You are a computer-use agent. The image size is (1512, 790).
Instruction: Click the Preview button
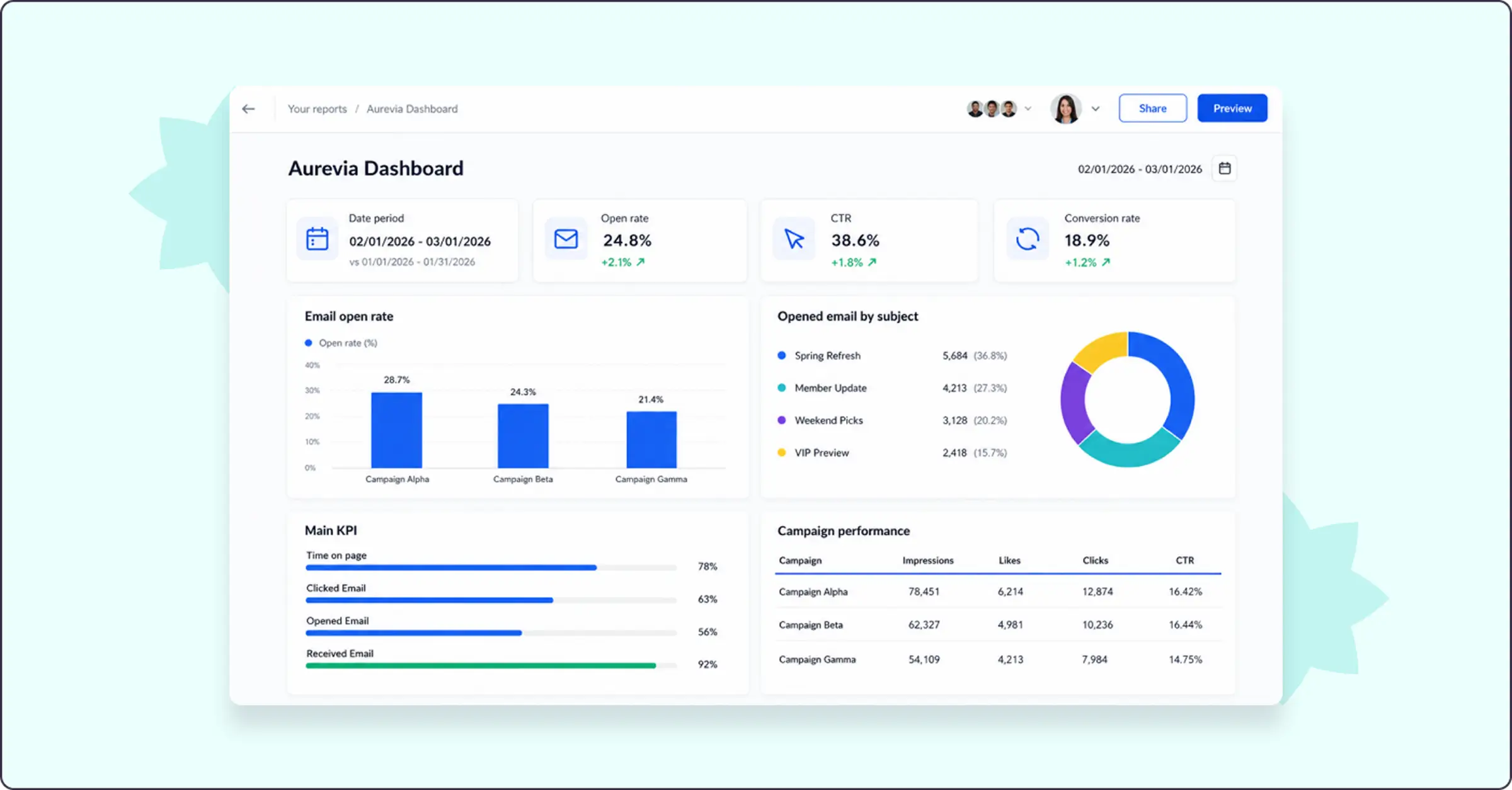pyautogui.click(x=1232, y=108)
